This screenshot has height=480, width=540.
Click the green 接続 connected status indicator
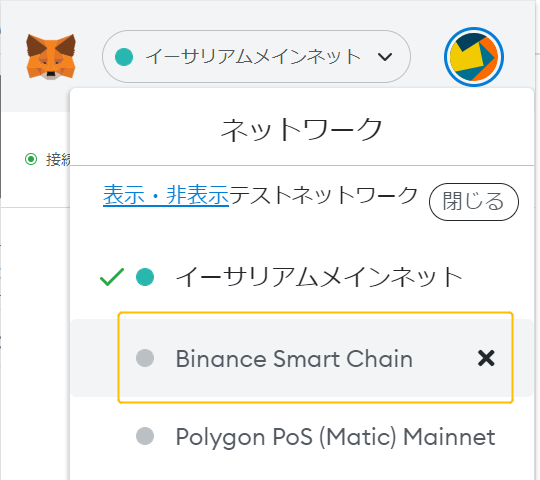31,159
